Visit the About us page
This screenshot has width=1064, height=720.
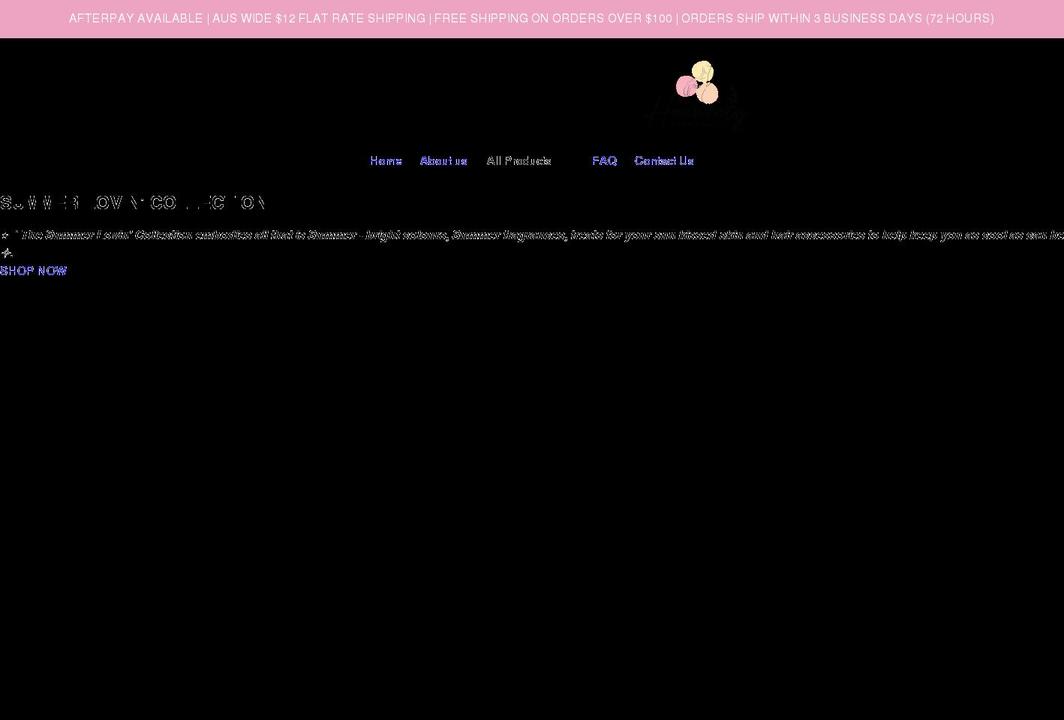443,160
